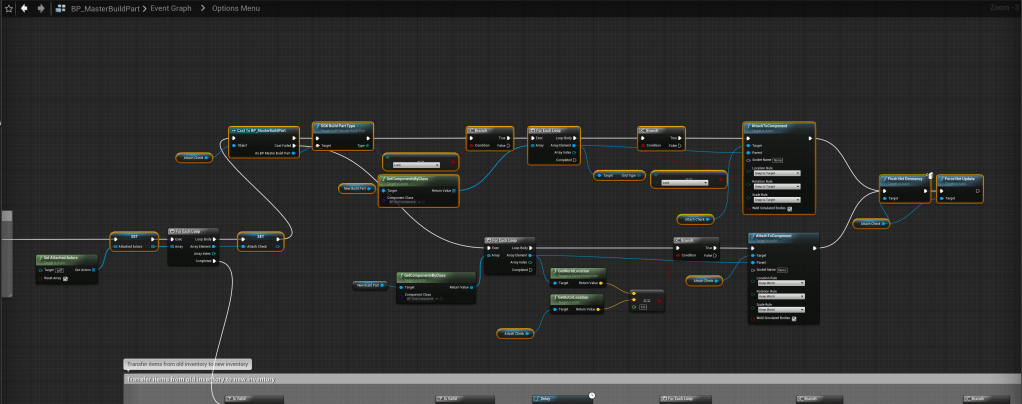This screenshot has height=404, width=1022.
Task: Toggle Weld Simulated Bodies on lower AttachToComponent
Action: coord(795,318)
